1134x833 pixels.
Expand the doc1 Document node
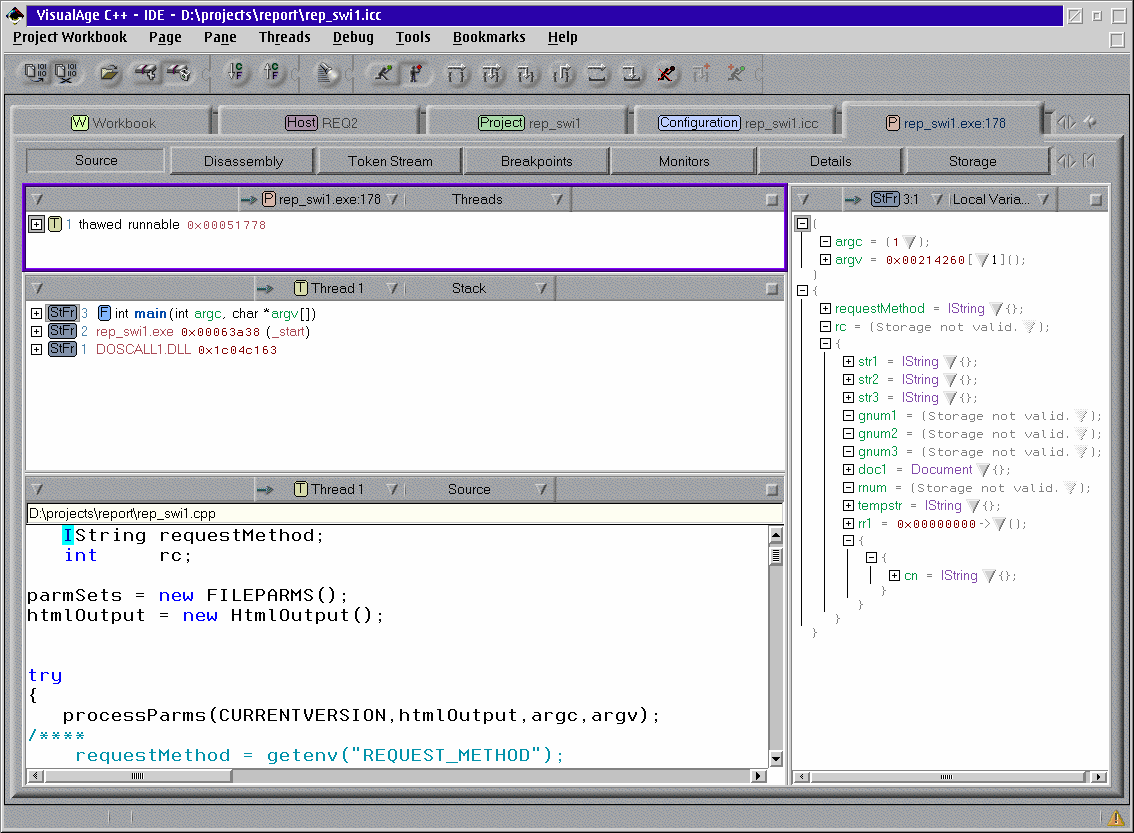pos(848,469)
